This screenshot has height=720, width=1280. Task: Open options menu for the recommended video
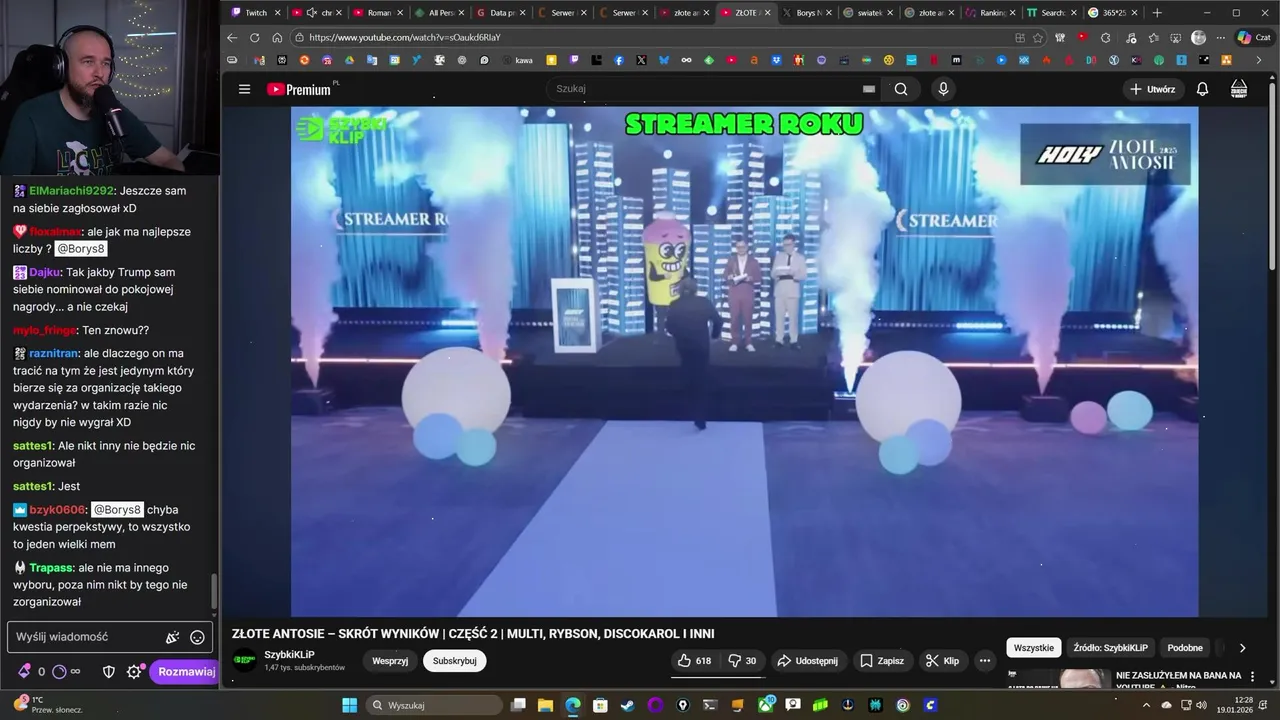click(x=1252, y=677)
